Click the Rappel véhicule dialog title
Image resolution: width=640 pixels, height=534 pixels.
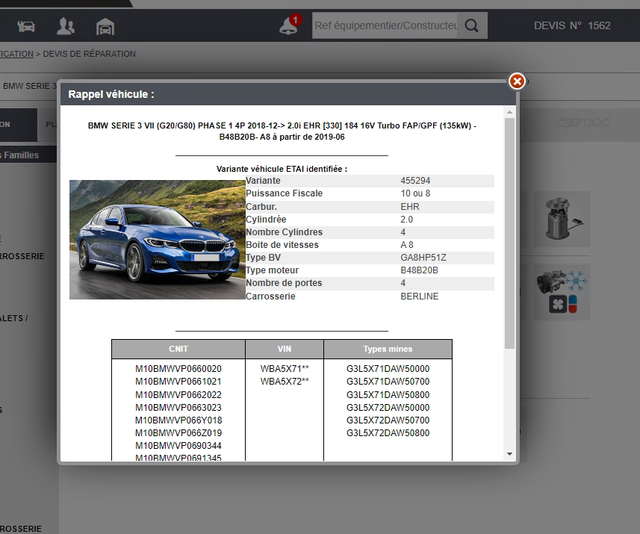click(x=111, y=94)
